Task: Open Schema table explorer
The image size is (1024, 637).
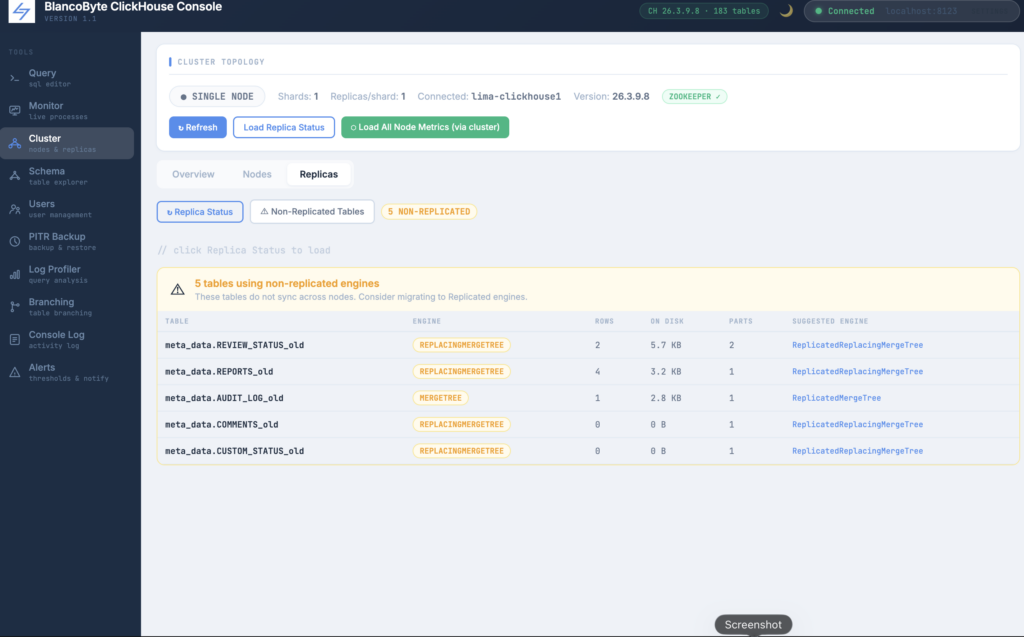Action: [x=67, y=176]
